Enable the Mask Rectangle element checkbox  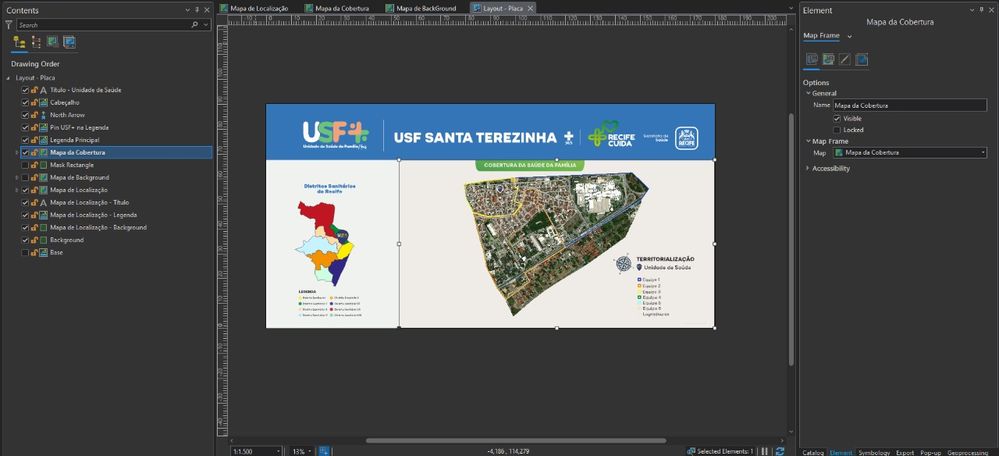25,165
